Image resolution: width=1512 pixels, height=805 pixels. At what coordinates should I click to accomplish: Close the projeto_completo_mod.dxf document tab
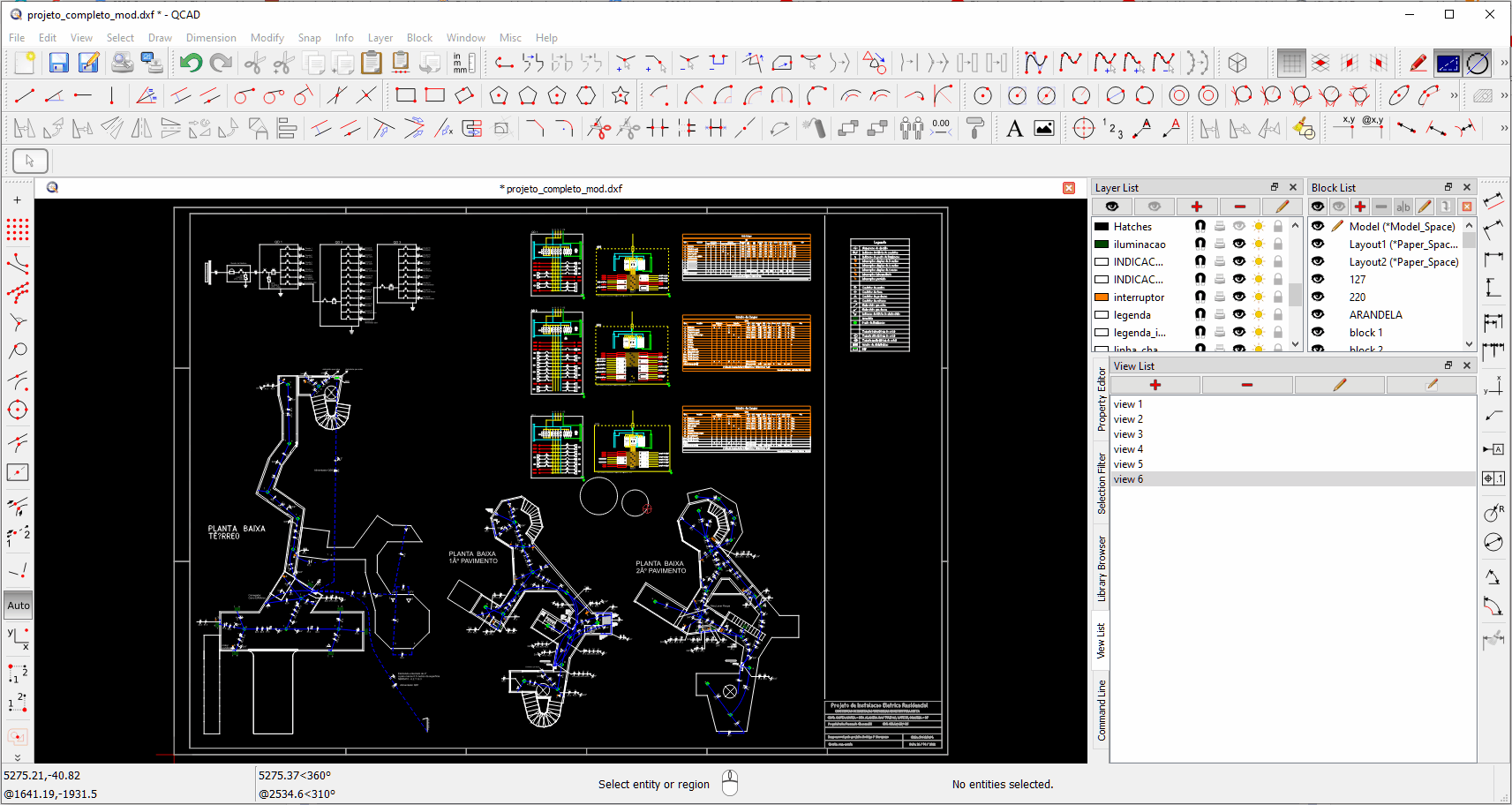pyautogui.click(x=1069, y=188)
